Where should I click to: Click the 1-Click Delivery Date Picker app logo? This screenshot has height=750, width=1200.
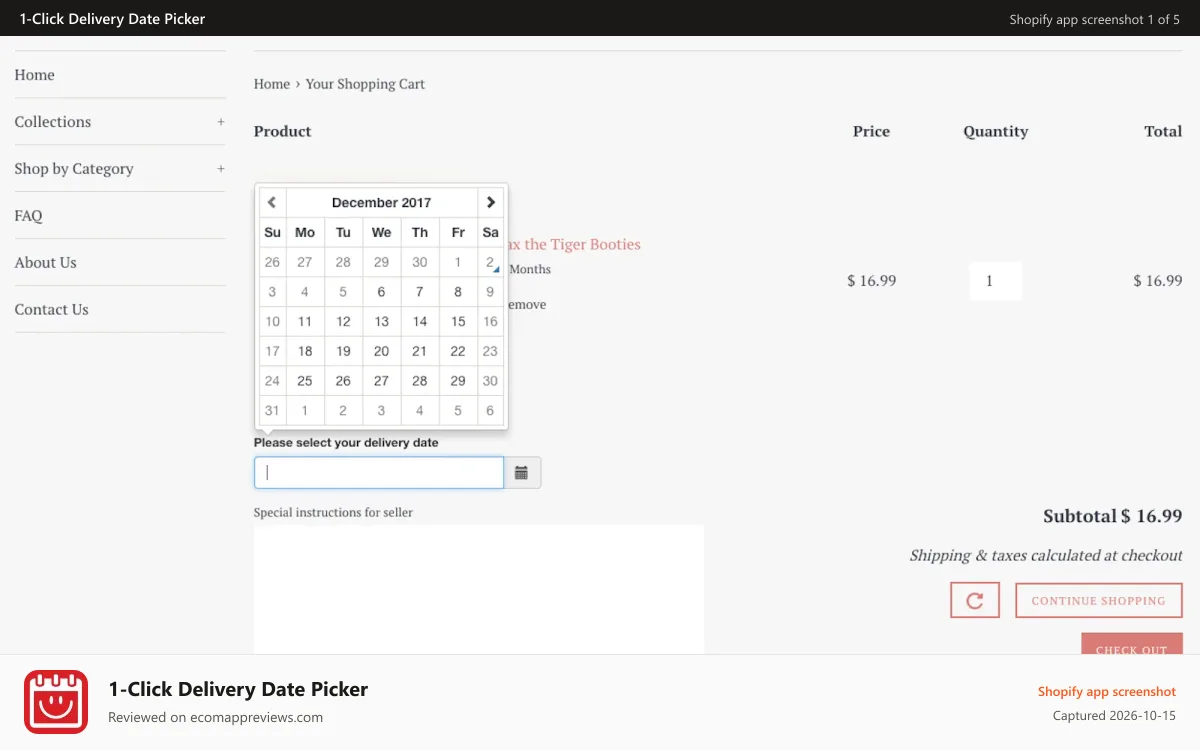click(x=56, y=702)
